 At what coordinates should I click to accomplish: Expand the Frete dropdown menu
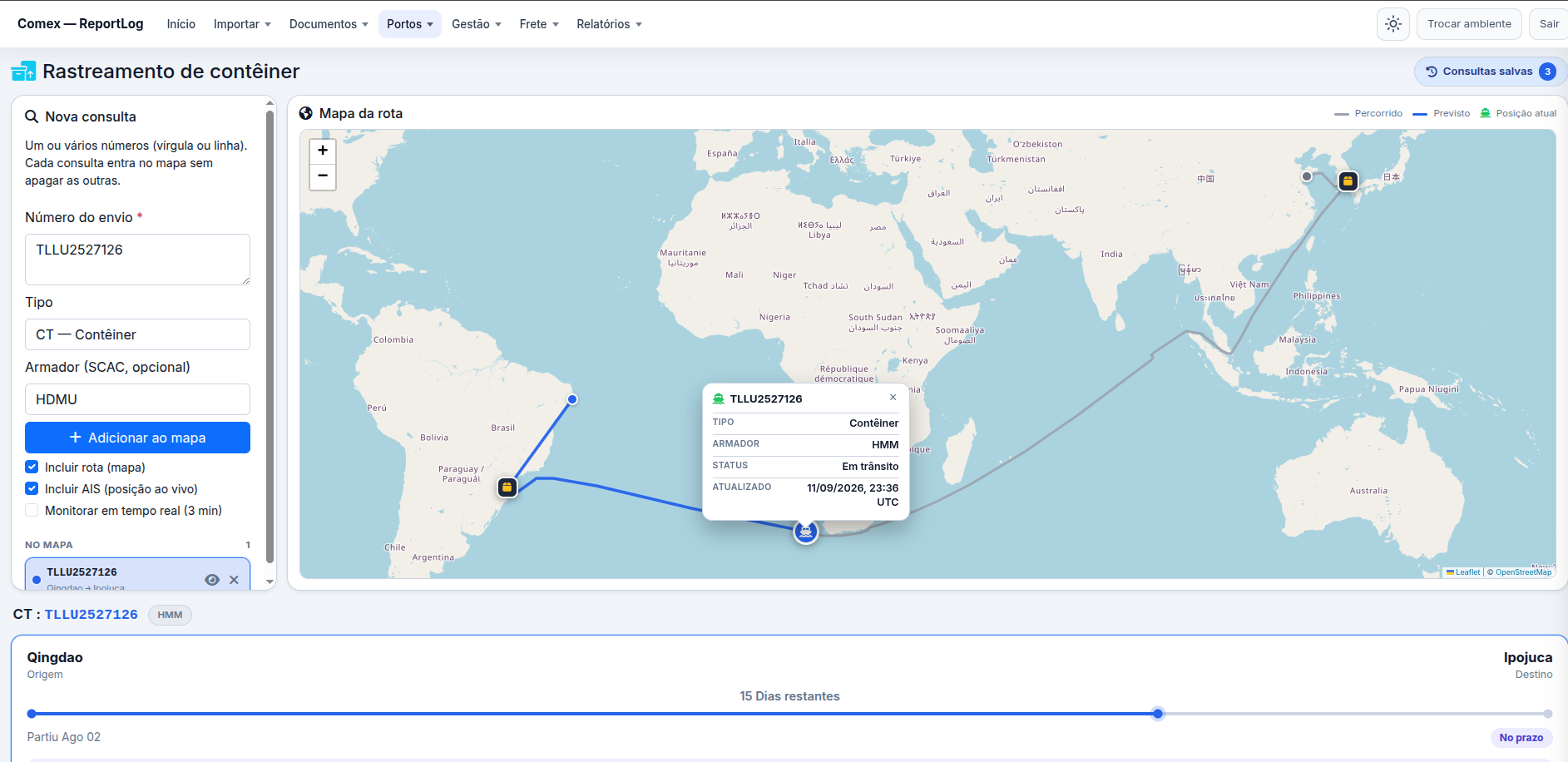(x=539, y=24)
